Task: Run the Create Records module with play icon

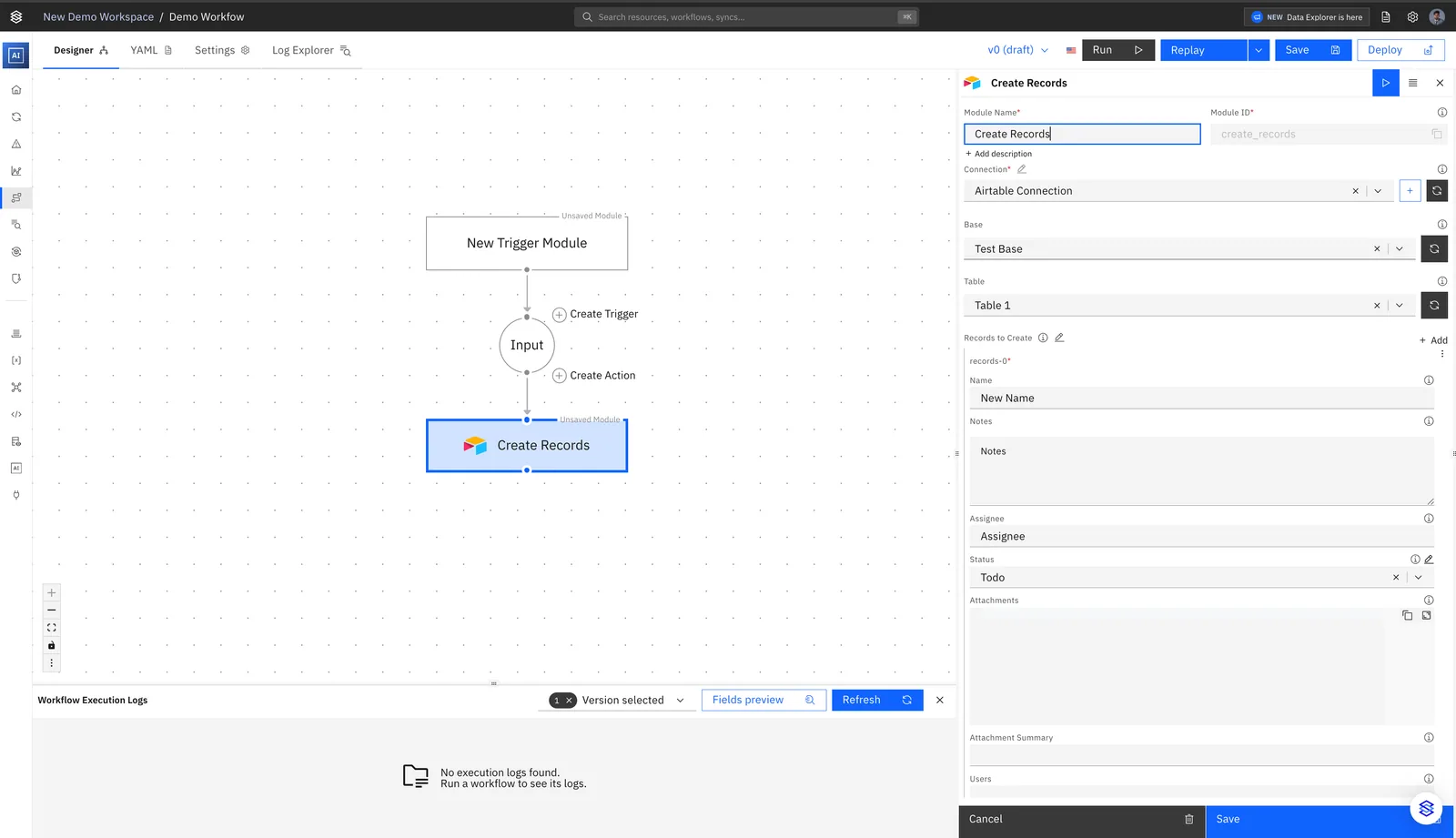Action: (x=1386, y=83)
